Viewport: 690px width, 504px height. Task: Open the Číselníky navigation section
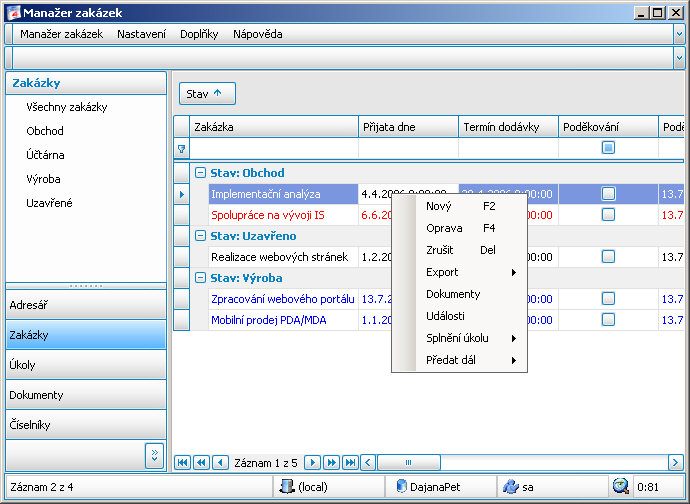[86, 424]
